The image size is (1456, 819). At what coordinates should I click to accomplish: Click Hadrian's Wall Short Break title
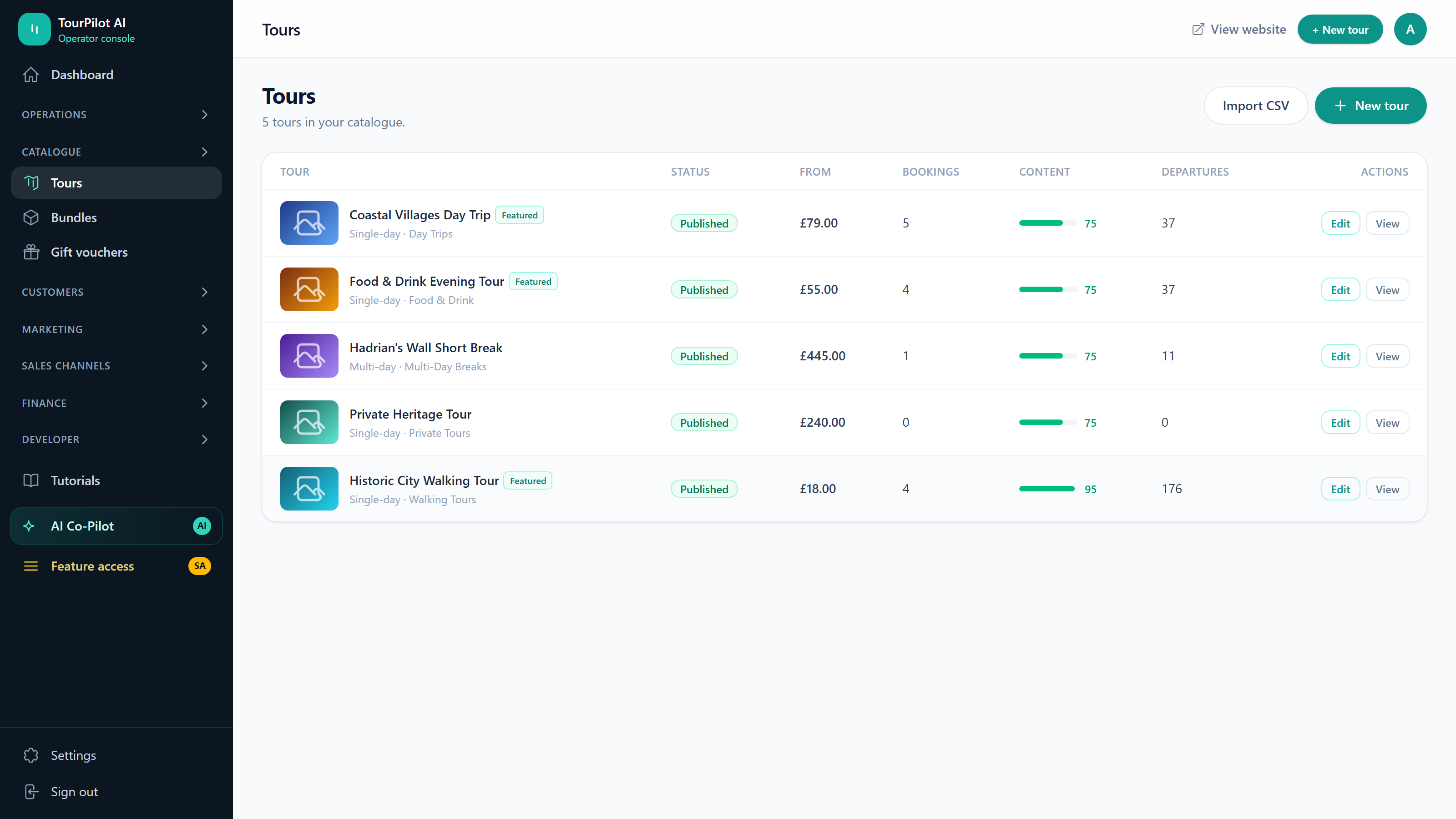pyautogui.click(x=425, y=348)
